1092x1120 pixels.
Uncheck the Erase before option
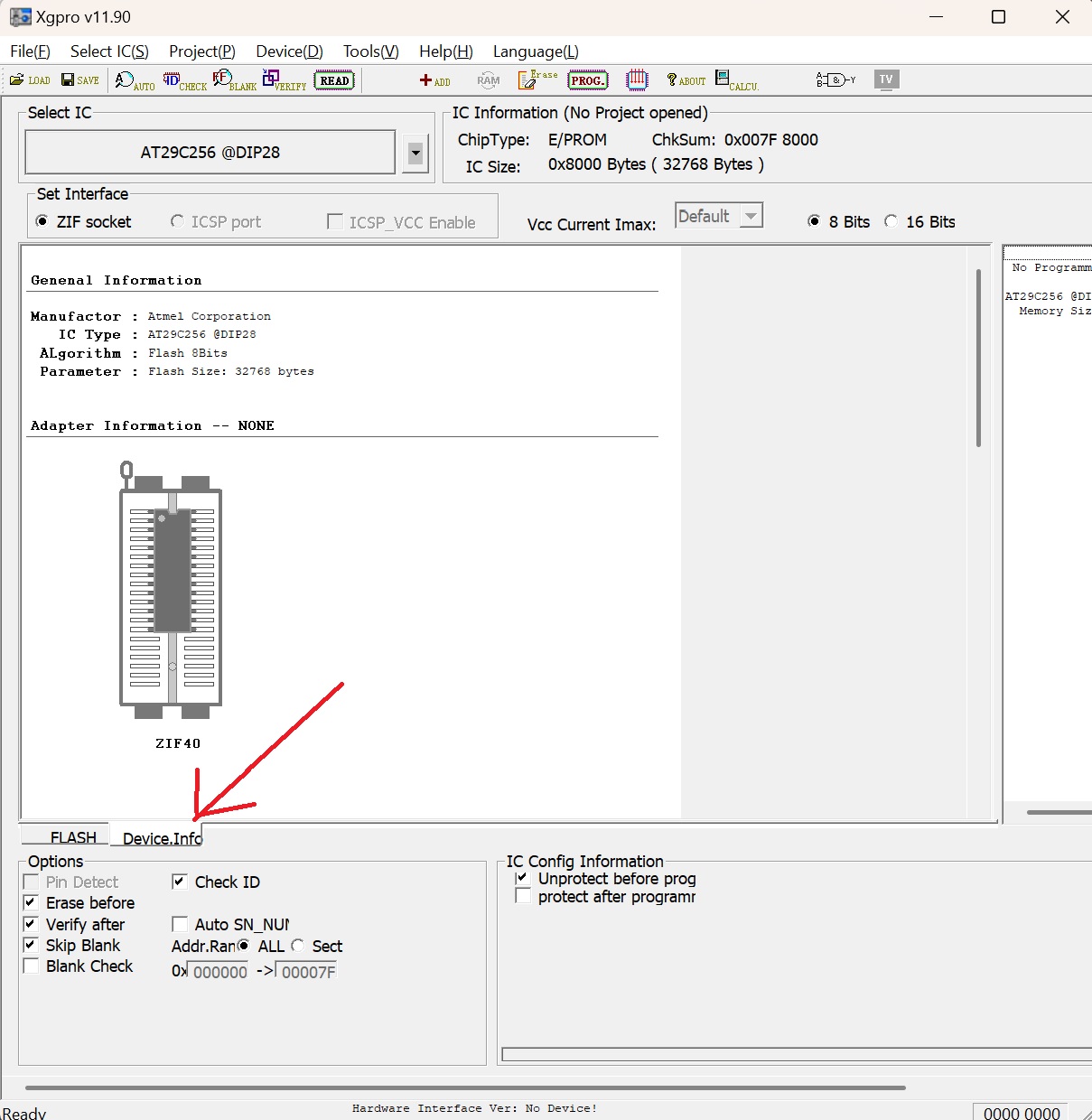pyautogui.click(x=31, y=903)
